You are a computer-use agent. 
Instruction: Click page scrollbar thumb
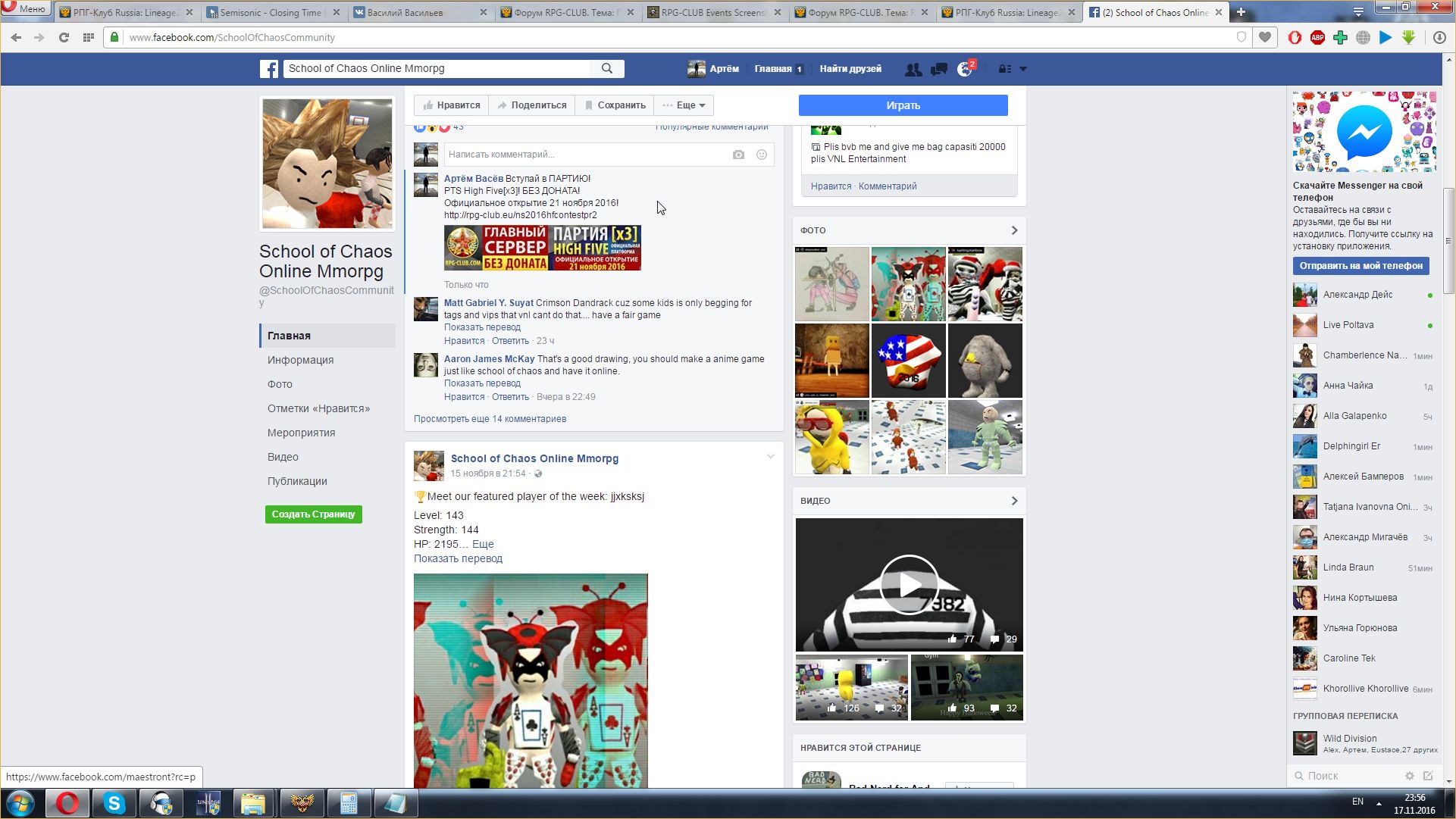[1448, 241]
